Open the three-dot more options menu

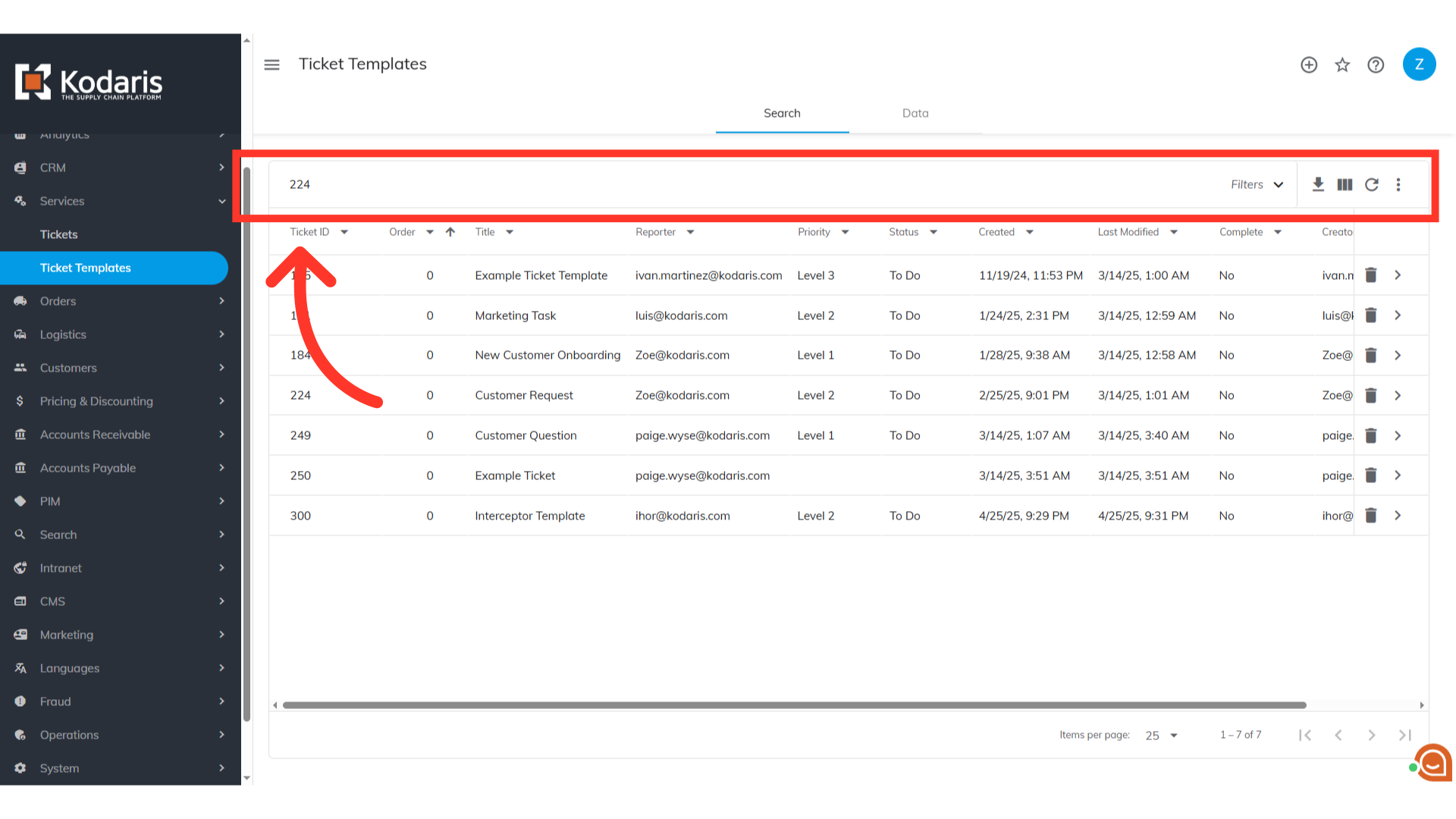click(1398, 184)
